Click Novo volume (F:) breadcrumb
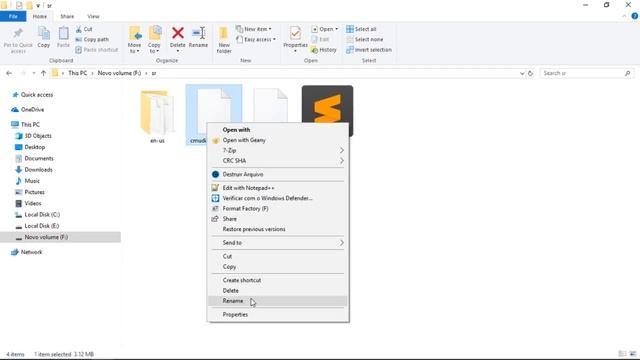The image size is (640, 360). point(119,73)
